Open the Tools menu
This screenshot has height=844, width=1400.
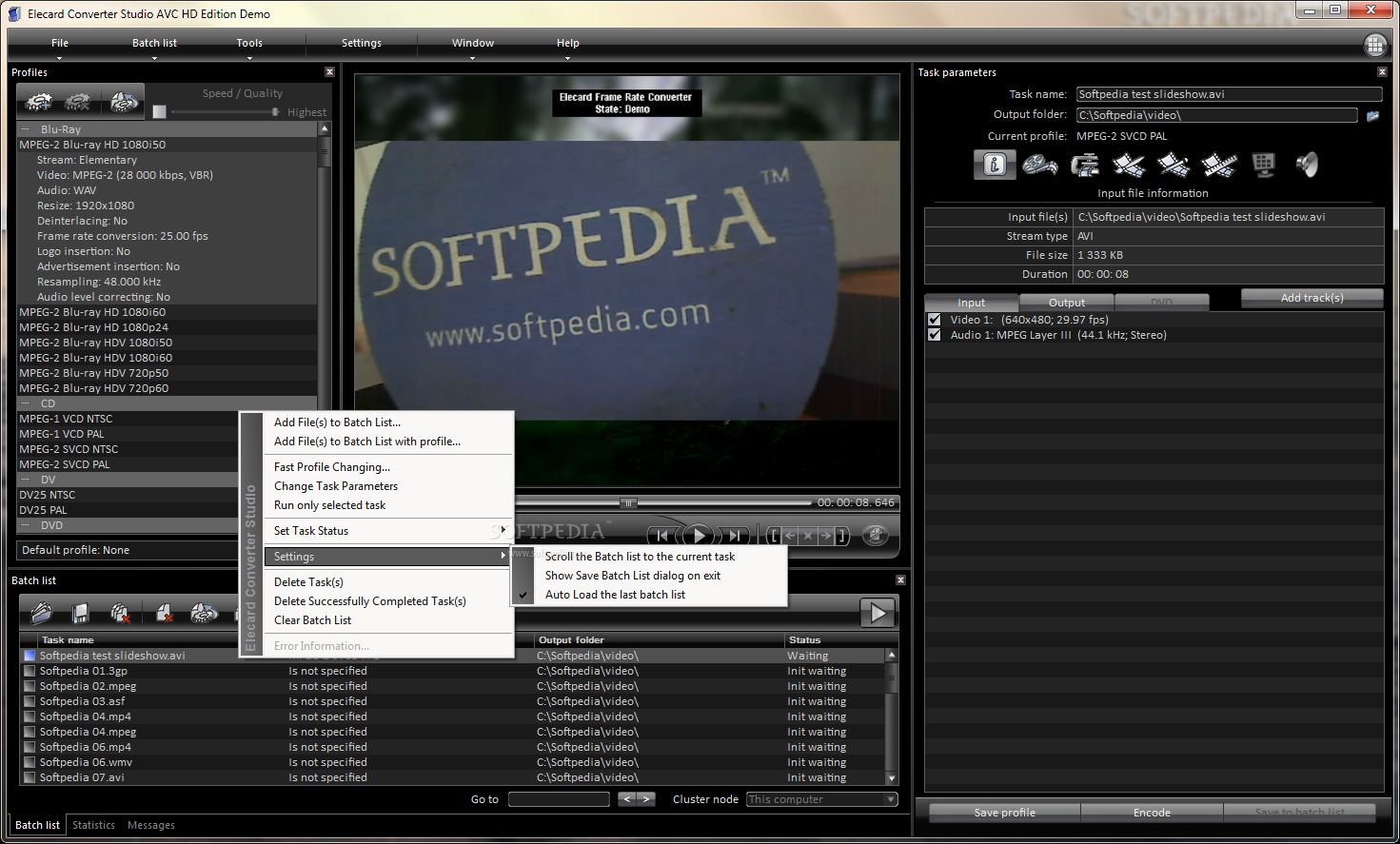[249, 43]
